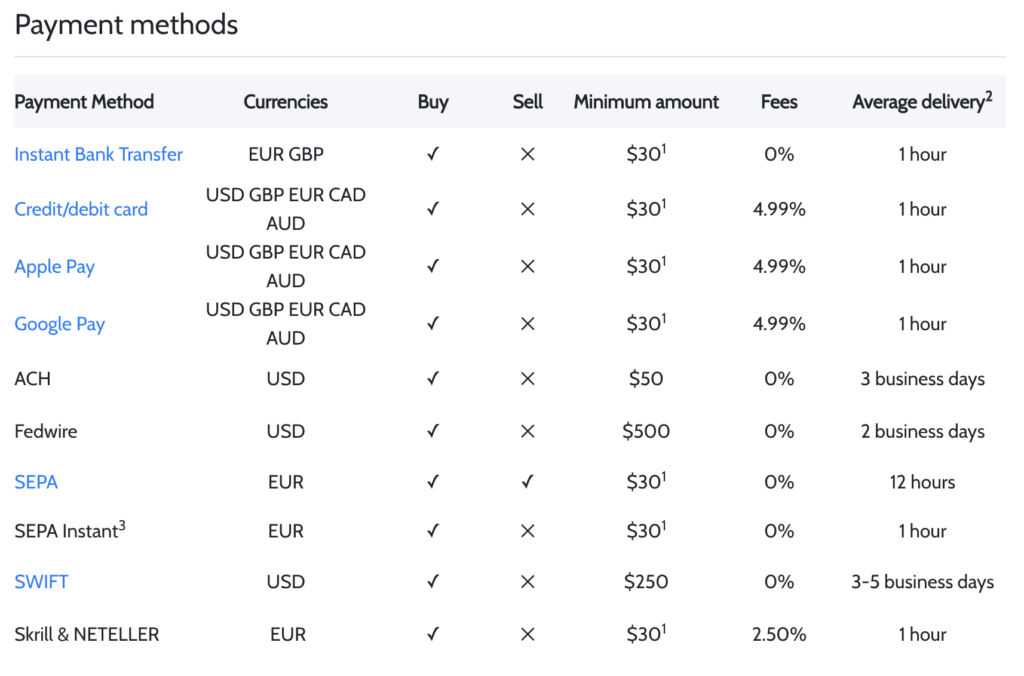Image resolution: width=1024 pixels, height=676 pixels.
Task: Open the Apple Pay link
Action: [55, 266]
